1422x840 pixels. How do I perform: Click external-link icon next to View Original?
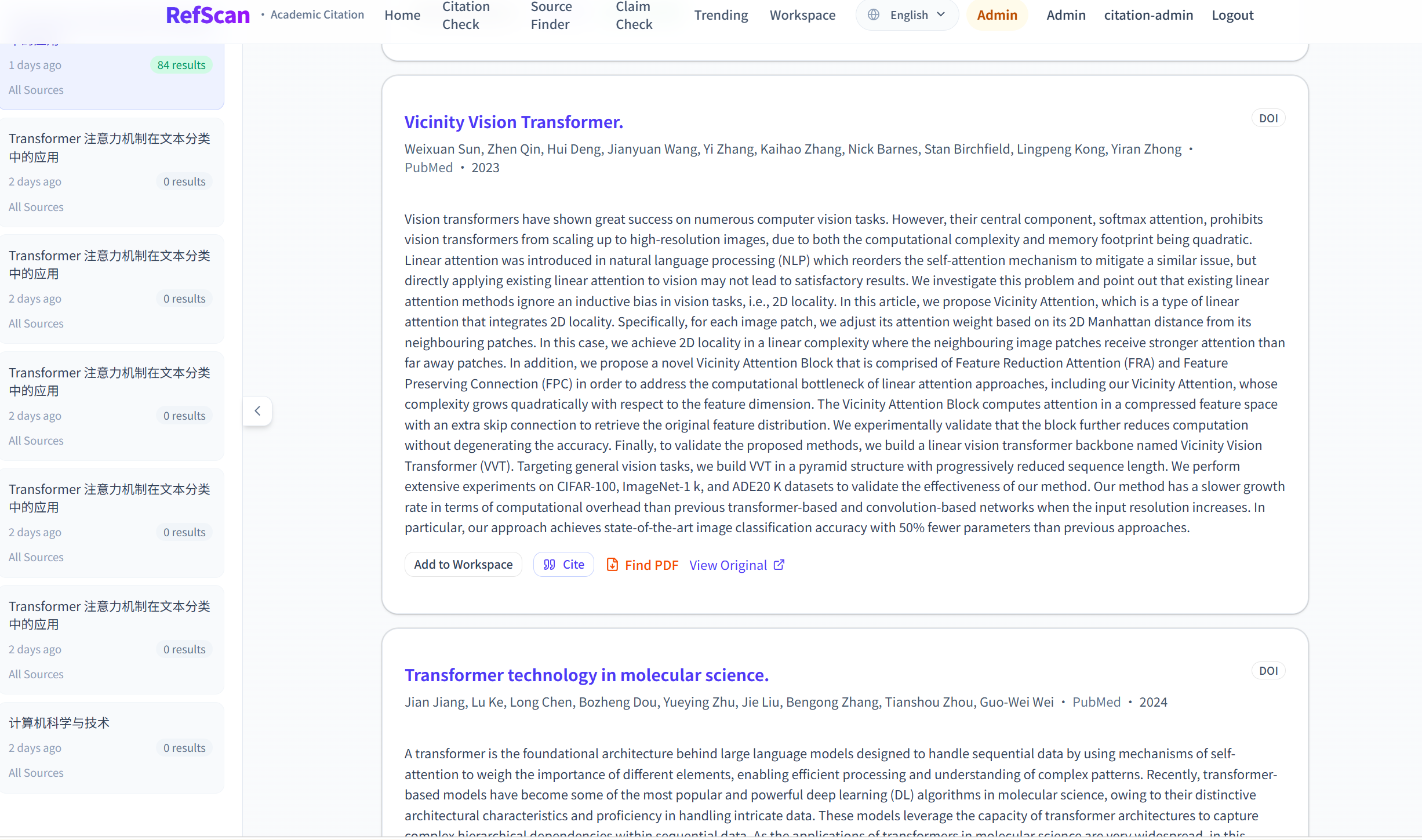coord(780,565)
